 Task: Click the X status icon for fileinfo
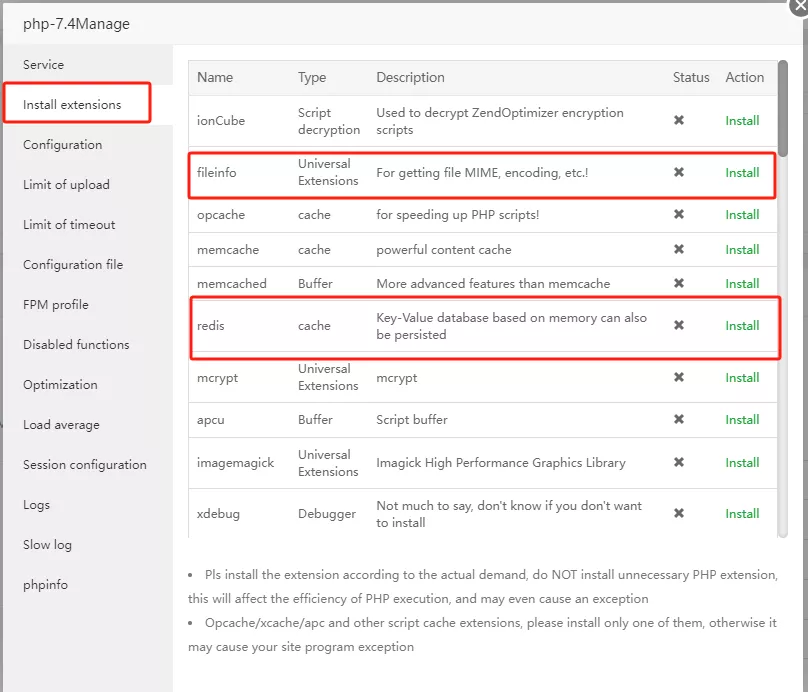[x=679, y=173]
